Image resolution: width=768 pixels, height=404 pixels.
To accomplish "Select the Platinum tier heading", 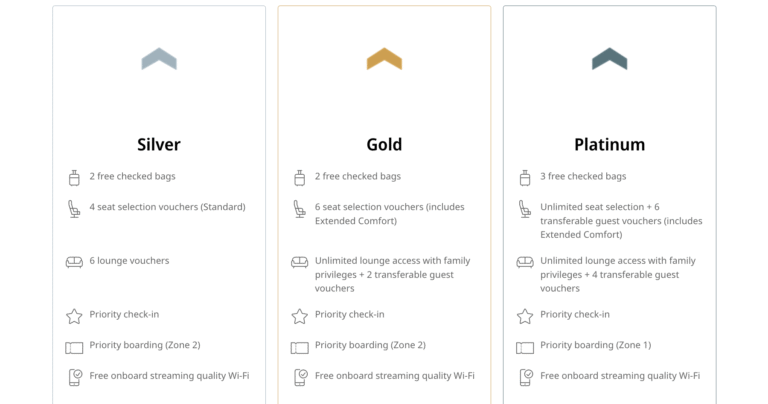I will pos(609,144).
